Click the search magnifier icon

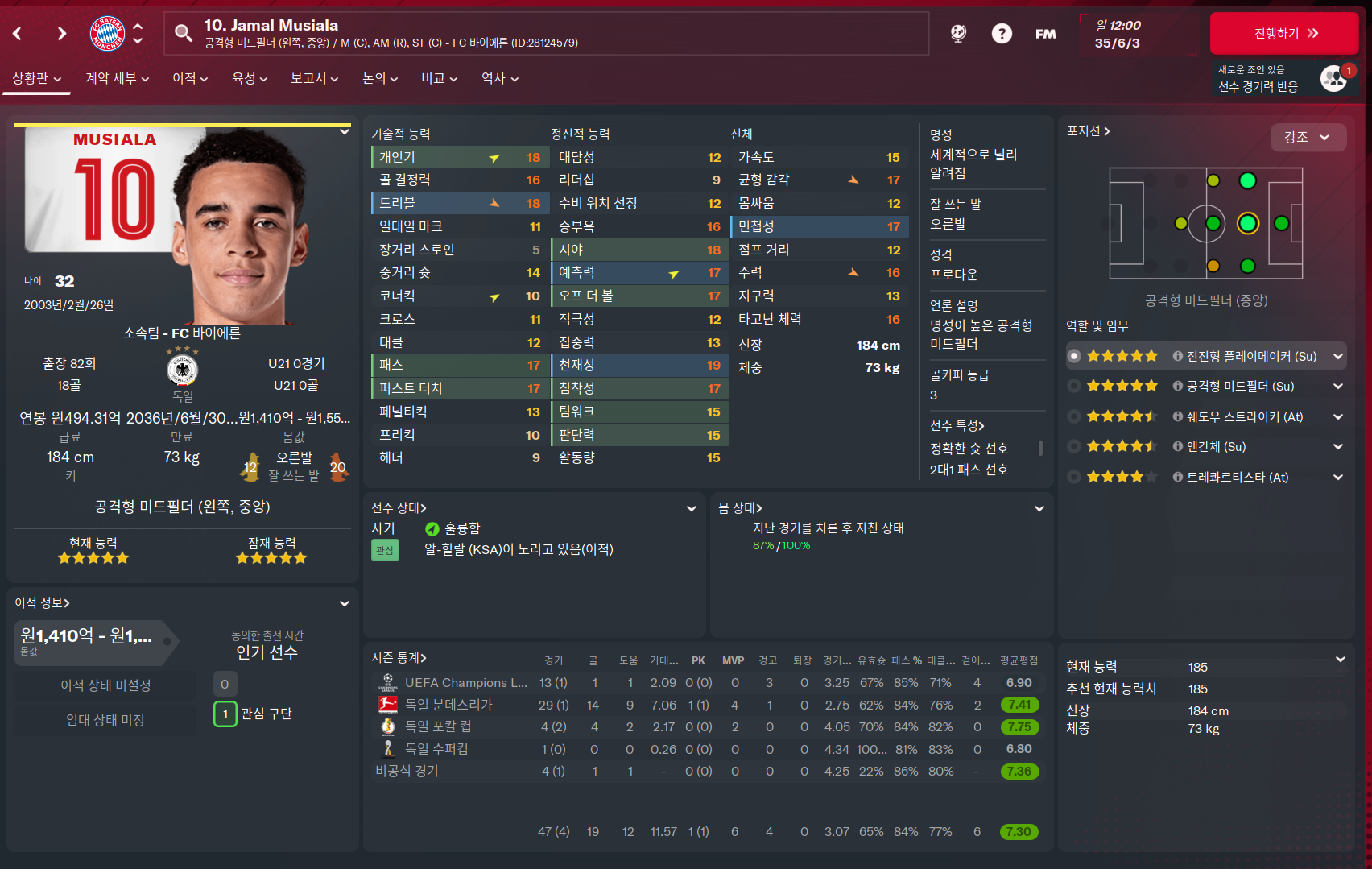(184, 33)
